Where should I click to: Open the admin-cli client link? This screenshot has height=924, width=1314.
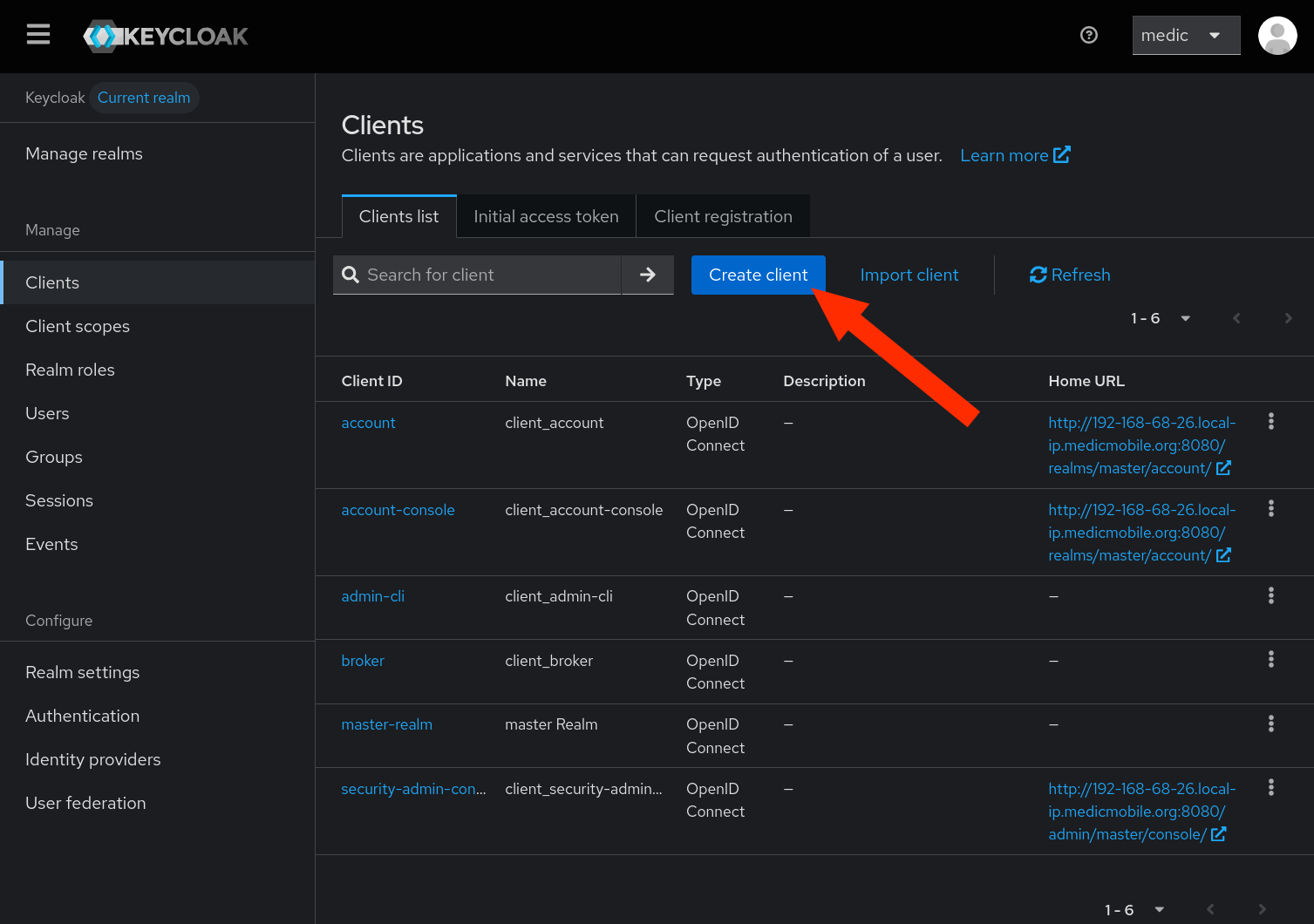pos(372,596)
